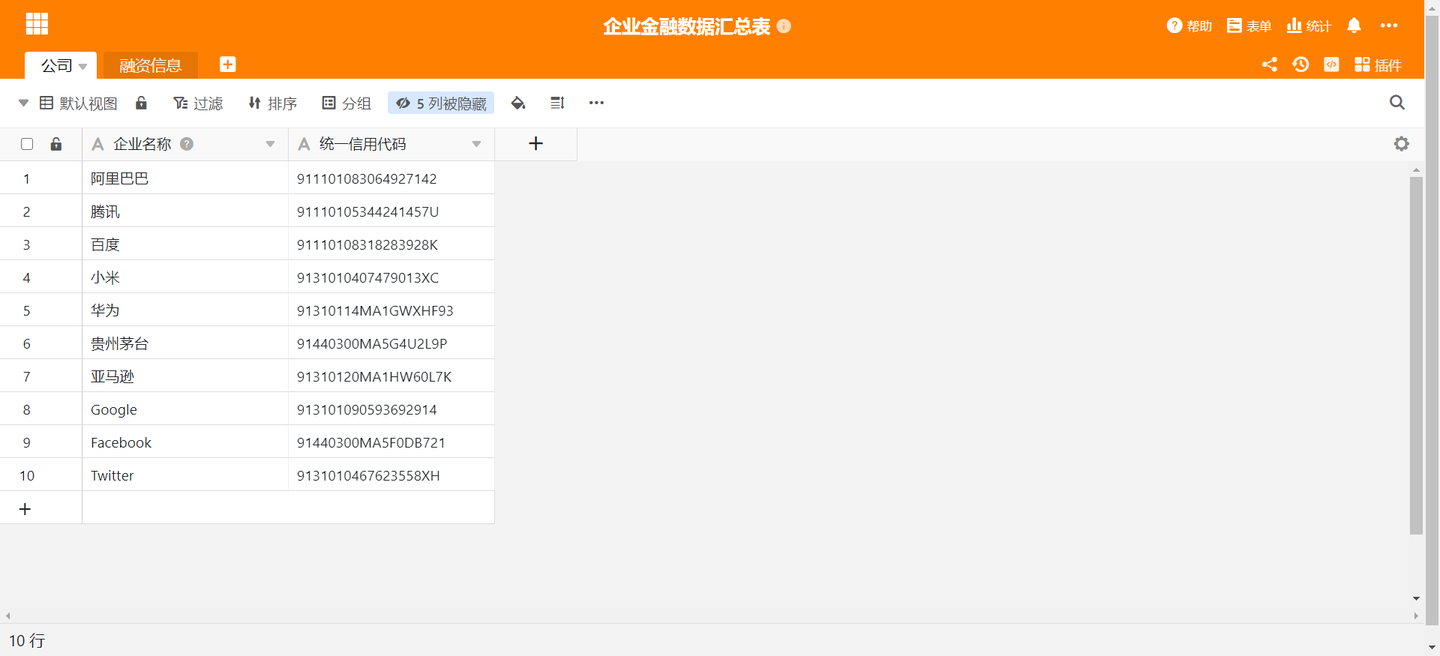The height and width of the screenshot is (656, 1440).
Task: Click the 过滤 filter button
Action: click(x=197, y=102)
